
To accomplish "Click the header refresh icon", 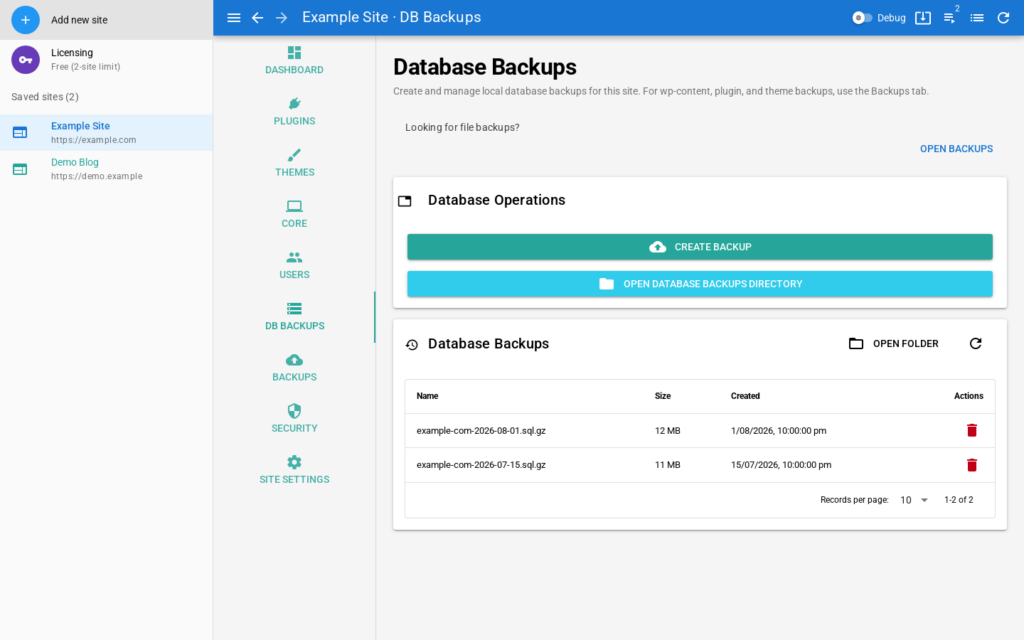I will click(1004, 18).
